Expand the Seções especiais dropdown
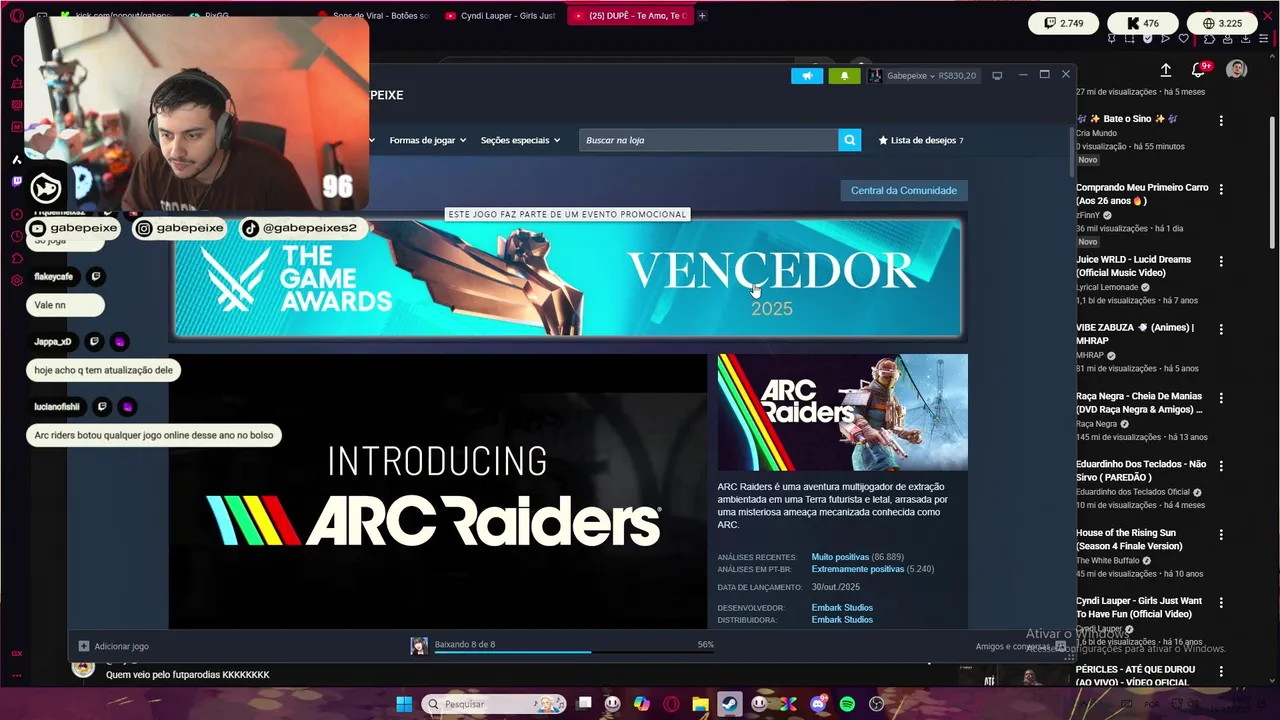The image size is (1280, 720). [520, 140]
